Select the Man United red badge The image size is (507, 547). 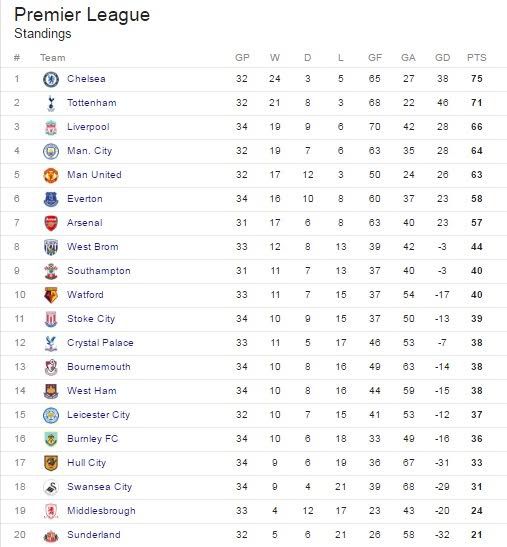[x=51, y=175]
